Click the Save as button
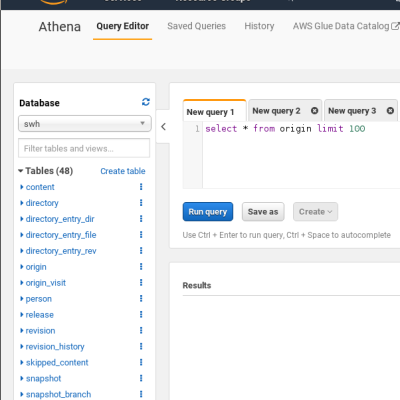This screenshot has width=400, height=400. click(263, 212)
